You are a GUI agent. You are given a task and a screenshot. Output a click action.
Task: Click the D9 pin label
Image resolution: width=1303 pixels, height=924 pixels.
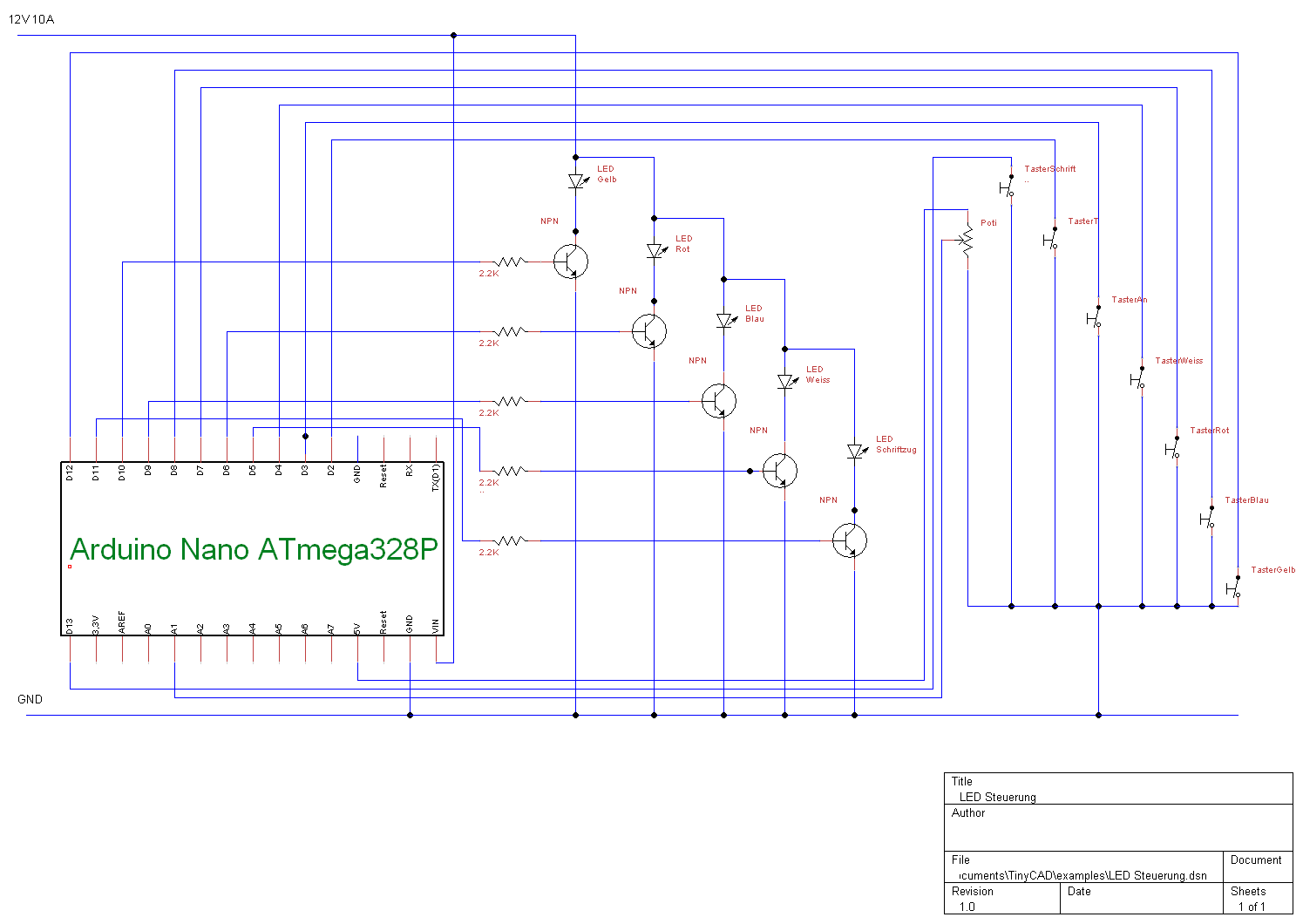148,471
